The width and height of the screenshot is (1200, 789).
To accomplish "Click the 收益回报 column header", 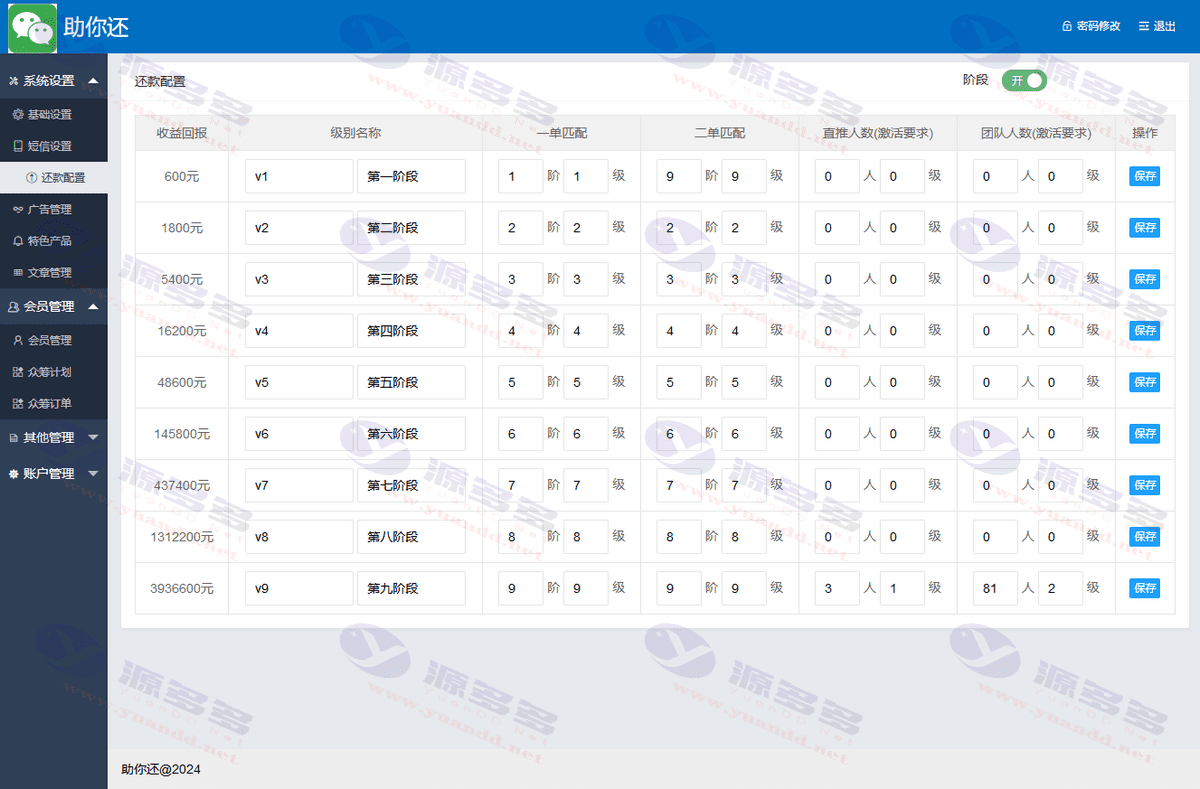I will pyautogui.click(x=182, y=133).
